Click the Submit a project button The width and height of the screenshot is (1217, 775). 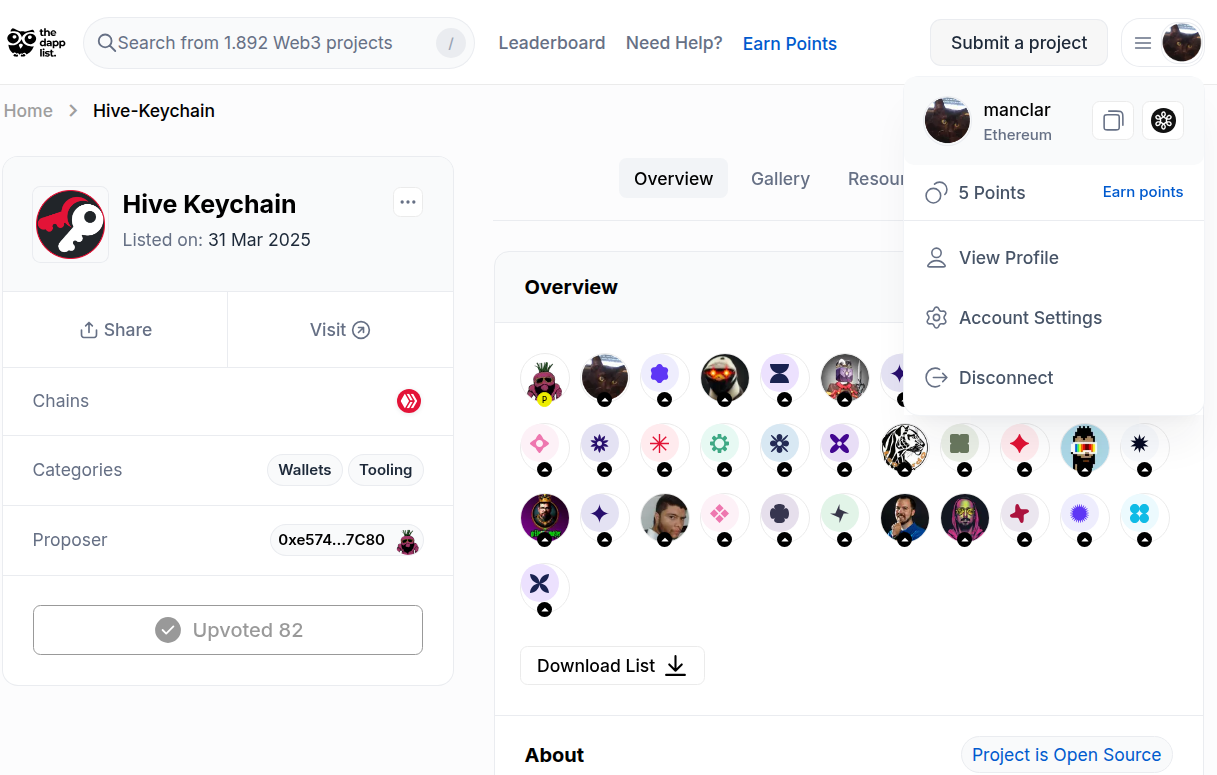tap(1018, 43)
